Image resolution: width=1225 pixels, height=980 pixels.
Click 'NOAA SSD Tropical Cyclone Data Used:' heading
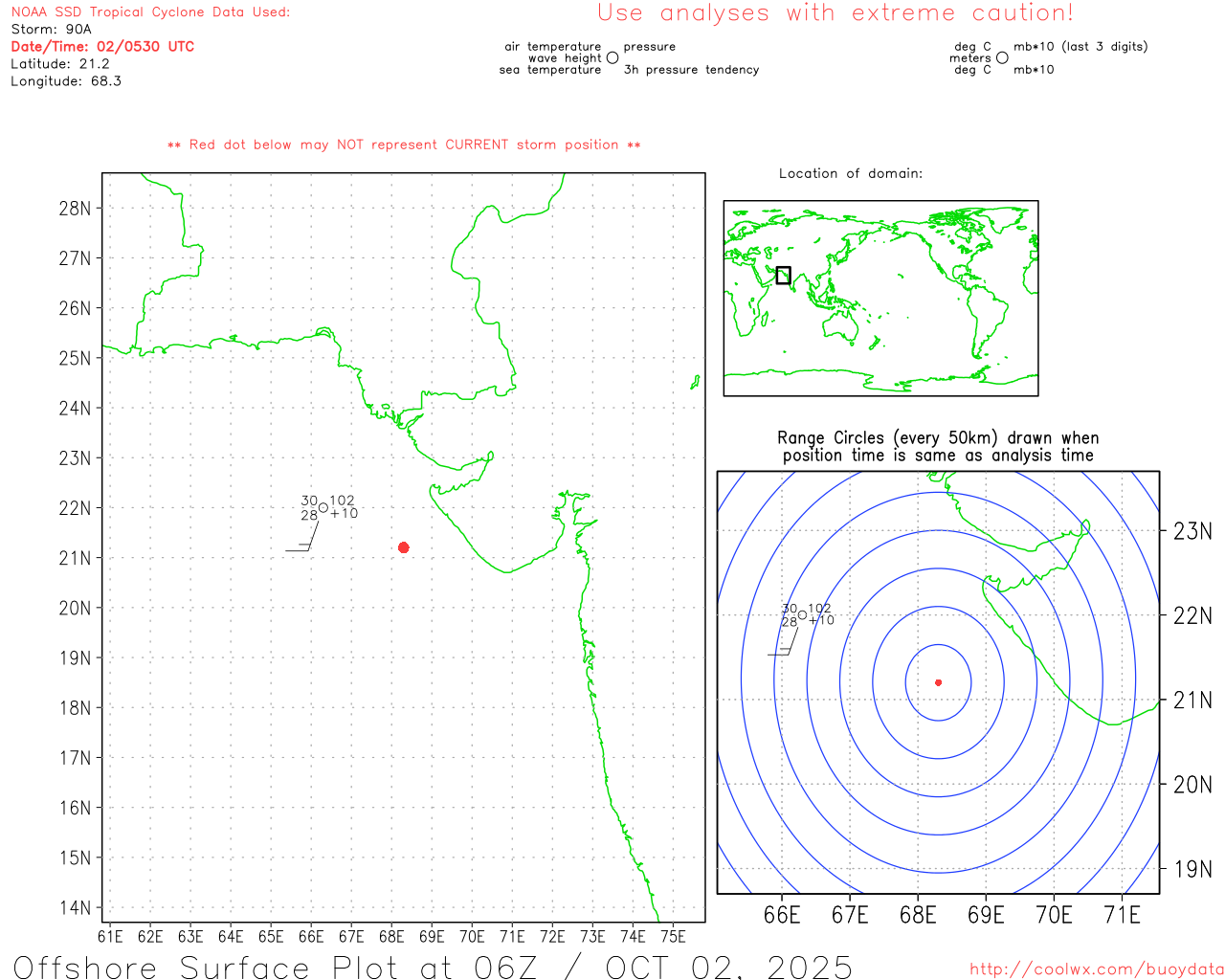click(x=150, y=11)
